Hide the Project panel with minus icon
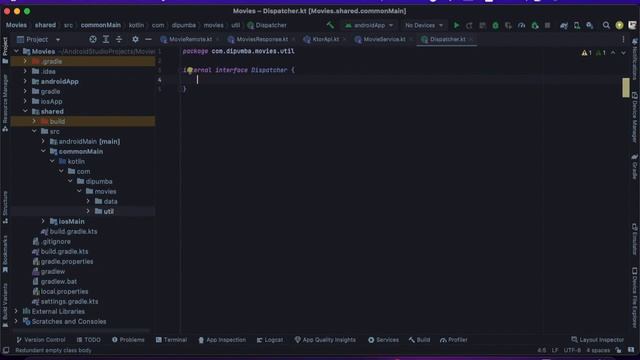Image resolution: width=640 pixels, height=360 pixels. (148, 40)
